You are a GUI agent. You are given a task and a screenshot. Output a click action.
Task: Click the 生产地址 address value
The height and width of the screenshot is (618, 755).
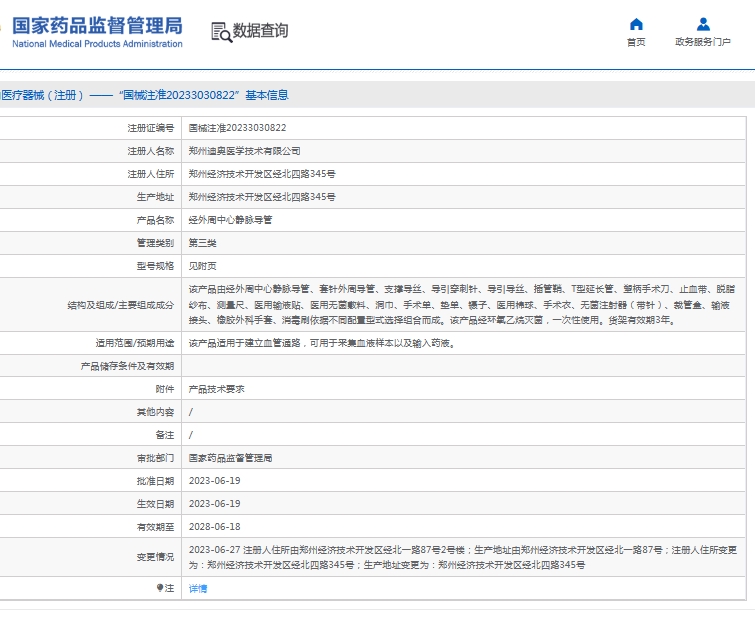click(262, 197)
